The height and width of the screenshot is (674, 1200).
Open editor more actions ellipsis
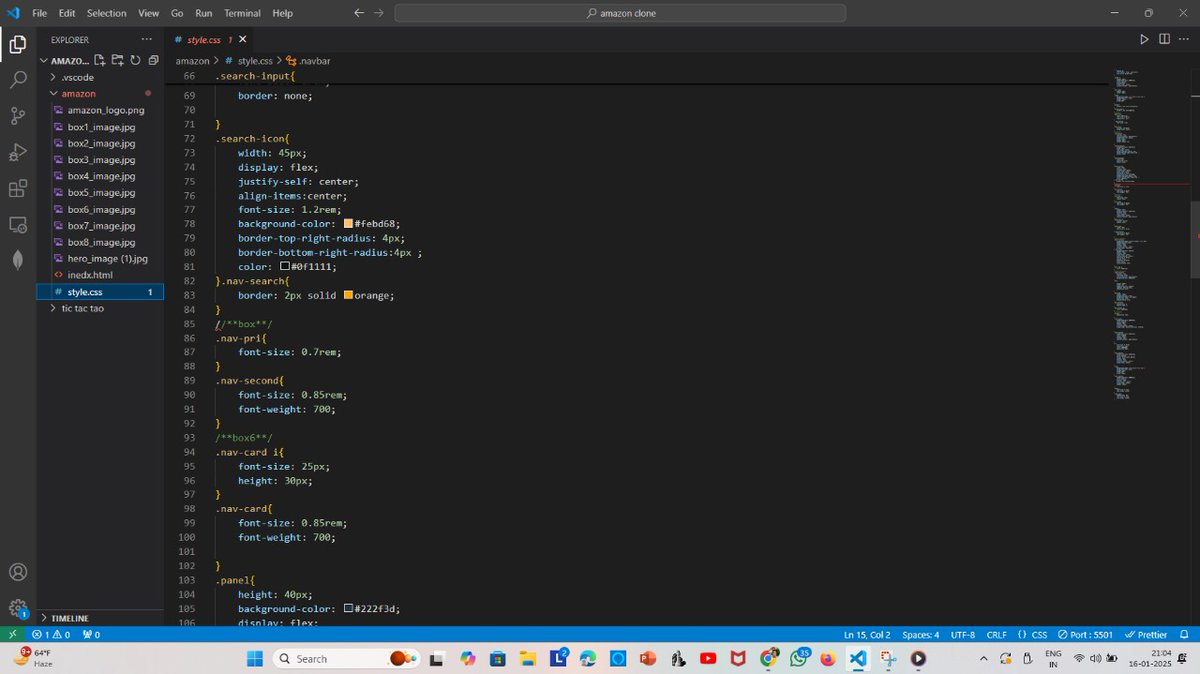click(1184, 39)
